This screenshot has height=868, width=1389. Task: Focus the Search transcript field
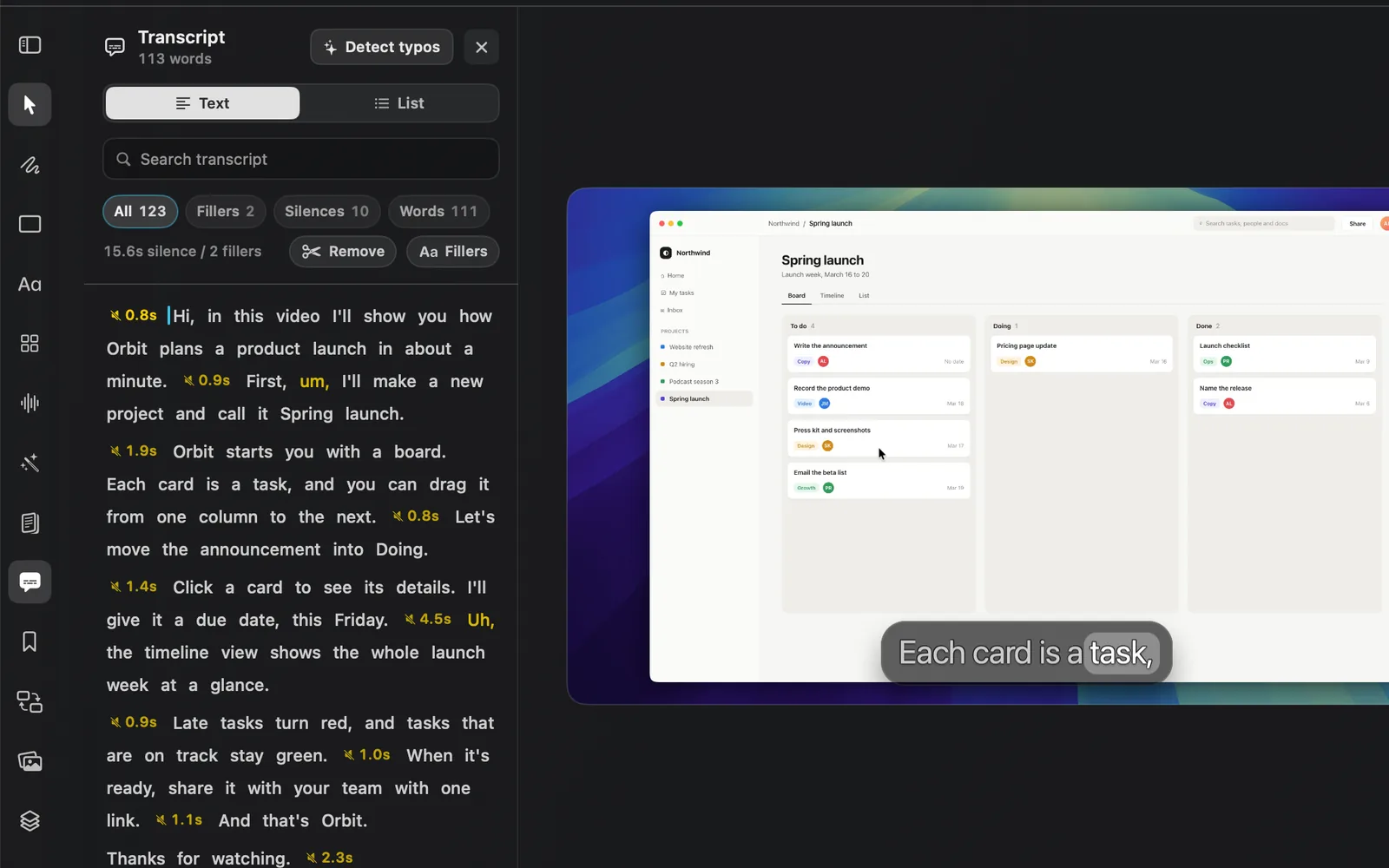(301, 159)
